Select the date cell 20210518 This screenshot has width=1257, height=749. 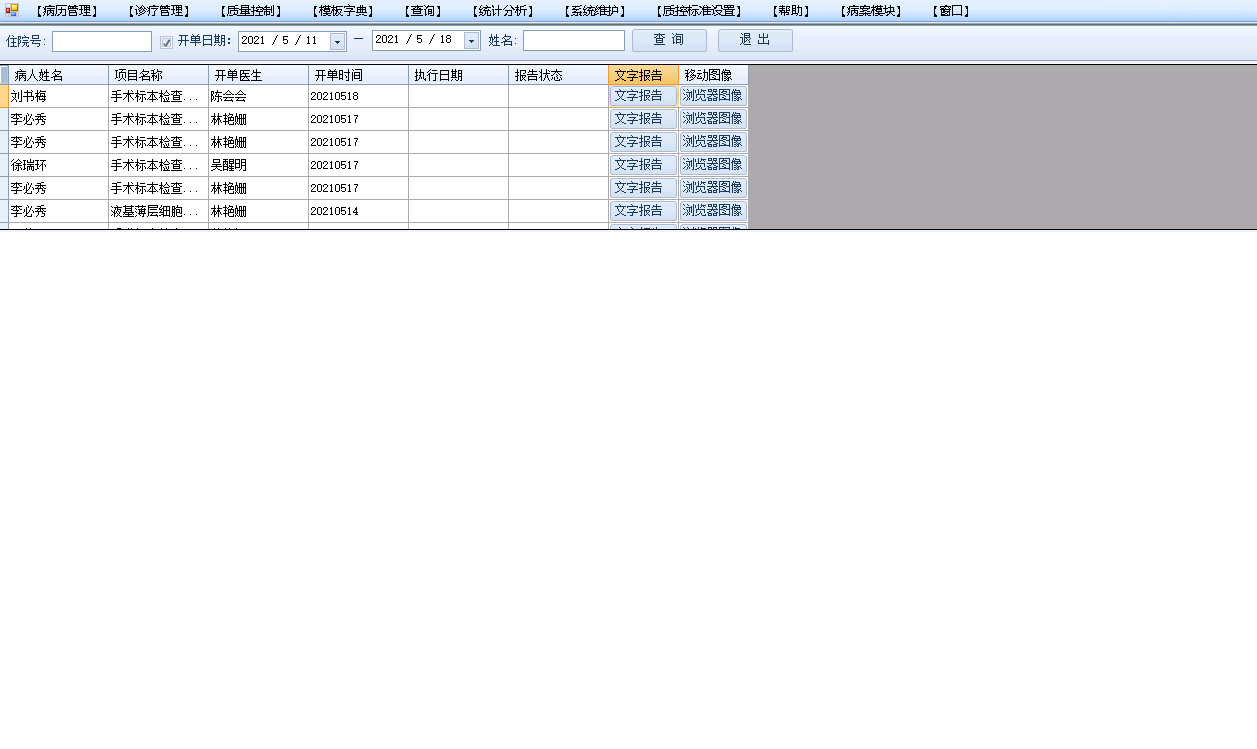pyautogui.click(x=359, y=96)
